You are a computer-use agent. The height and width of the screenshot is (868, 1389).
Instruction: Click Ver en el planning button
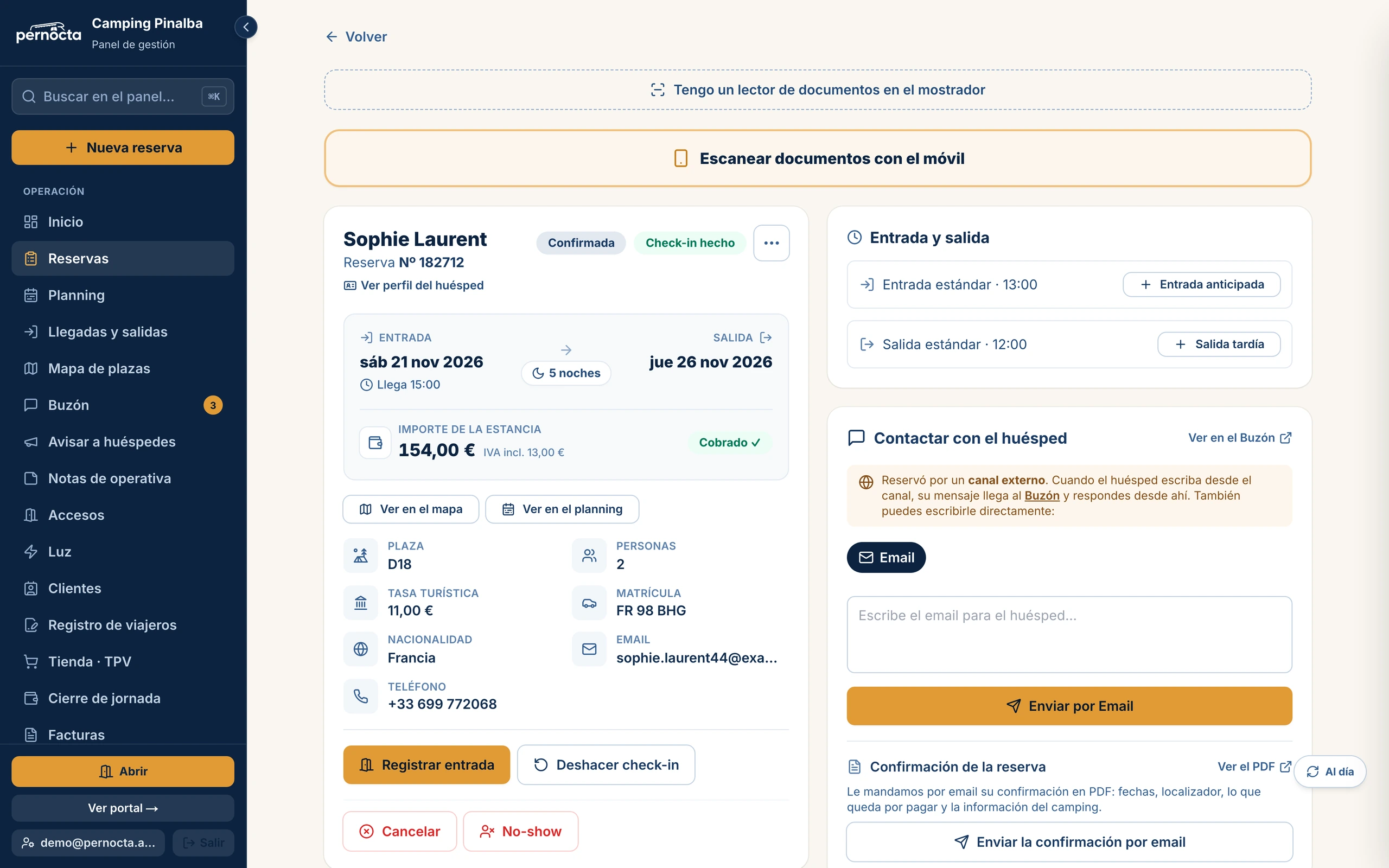pyautogui.click(x=562, y=509)
